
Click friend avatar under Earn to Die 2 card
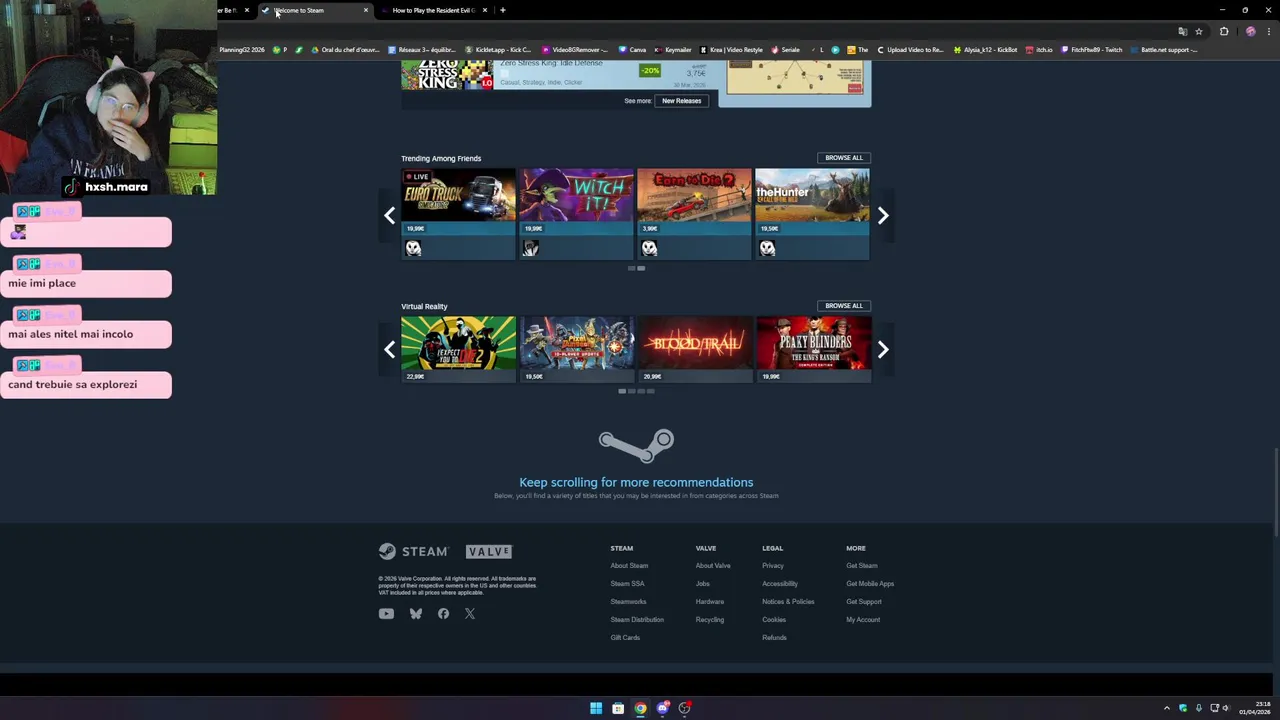click(x=649, y=248)
